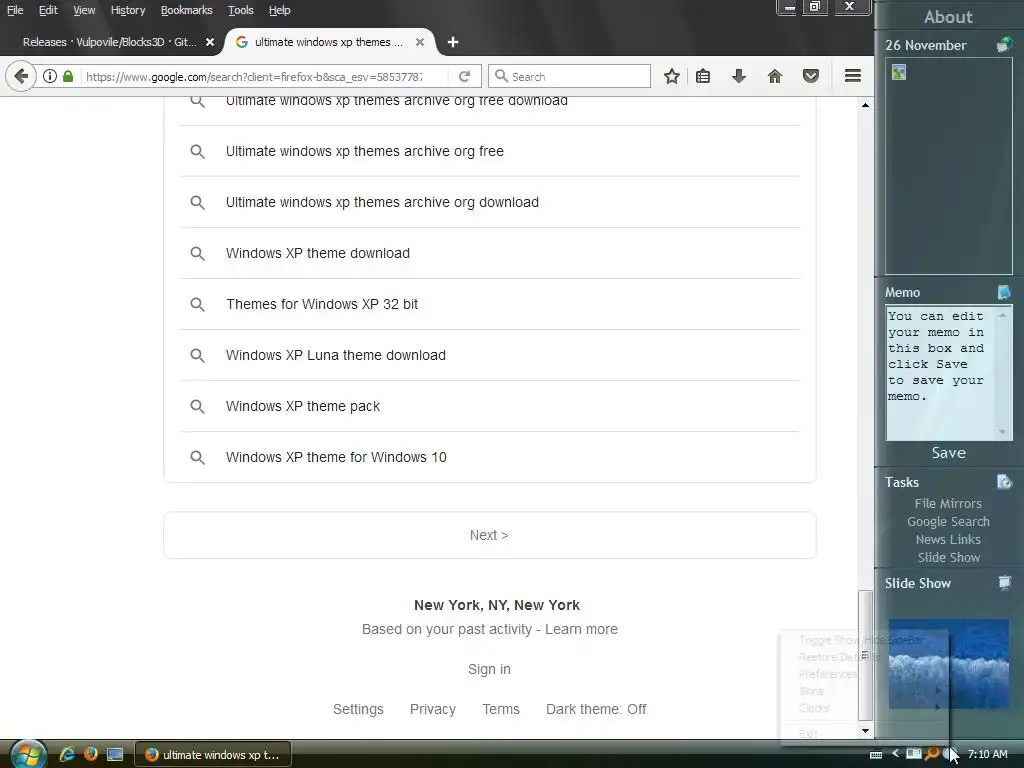The width and height of the screenshot is (1024, 768).
Task: Open the View menu
Action: click(x=84, y=10)
